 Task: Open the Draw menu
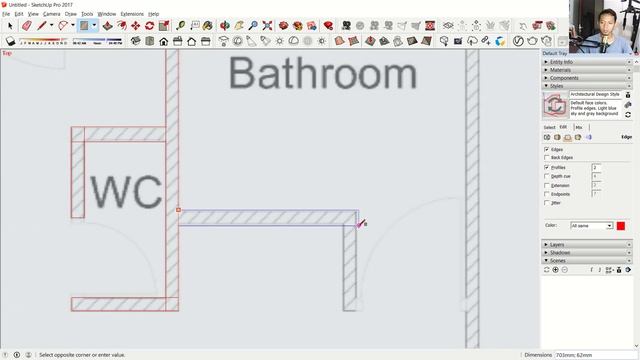71,14
